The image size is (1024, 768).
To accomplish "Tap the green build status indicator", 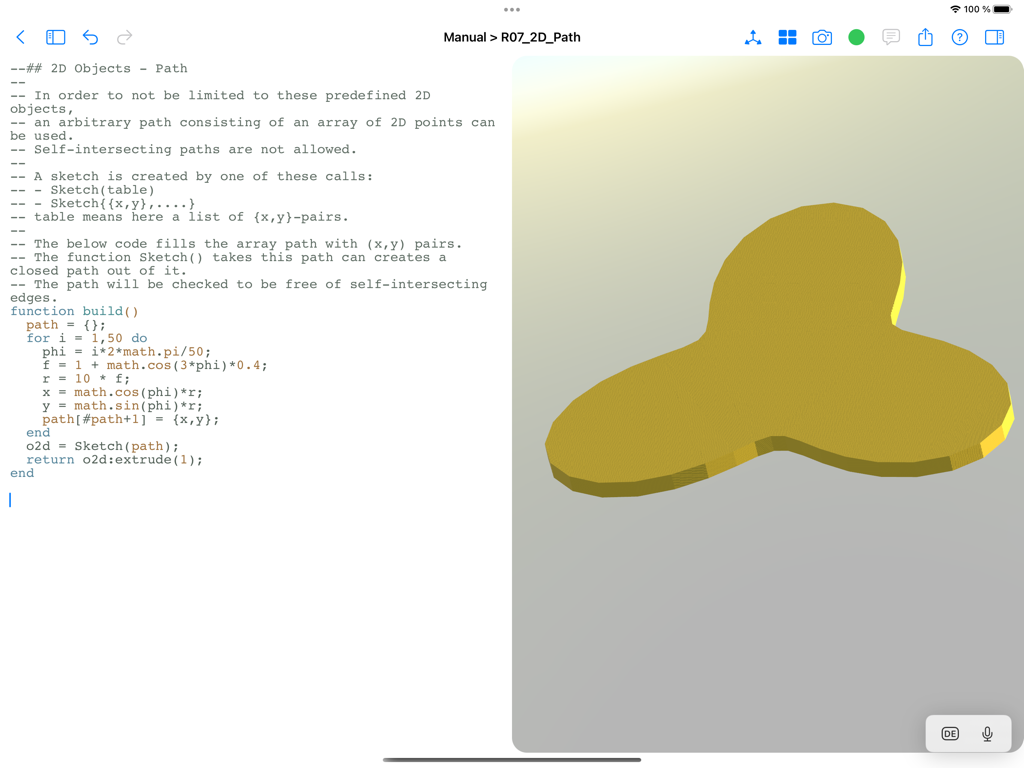I will coord(856,37).
